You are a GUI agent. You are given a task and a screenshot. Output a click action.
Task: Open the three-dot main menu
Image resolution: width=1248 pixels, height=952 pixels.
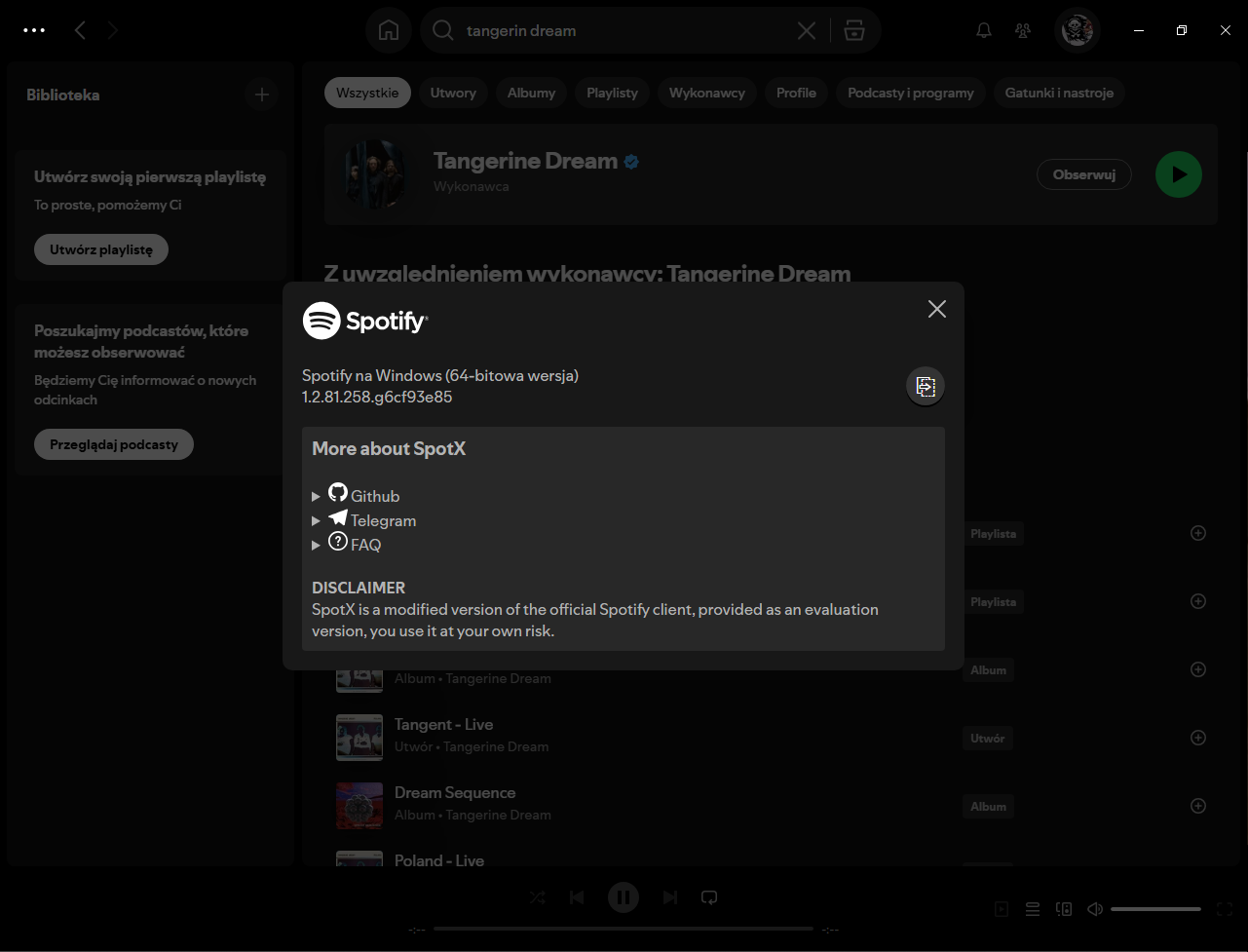tap(34, 30)
